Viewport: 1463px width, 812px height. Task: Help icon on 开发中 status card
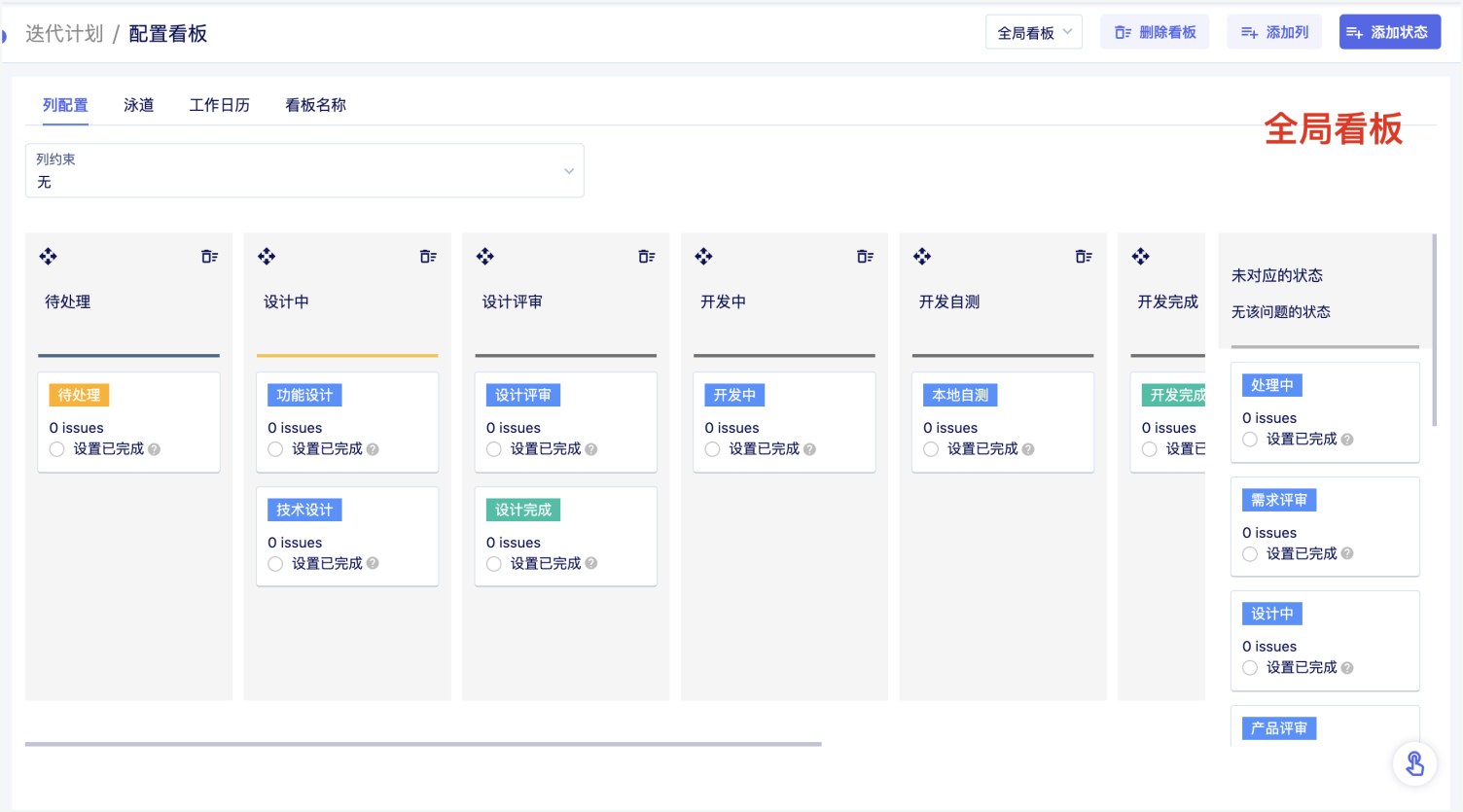pos(810,449)
